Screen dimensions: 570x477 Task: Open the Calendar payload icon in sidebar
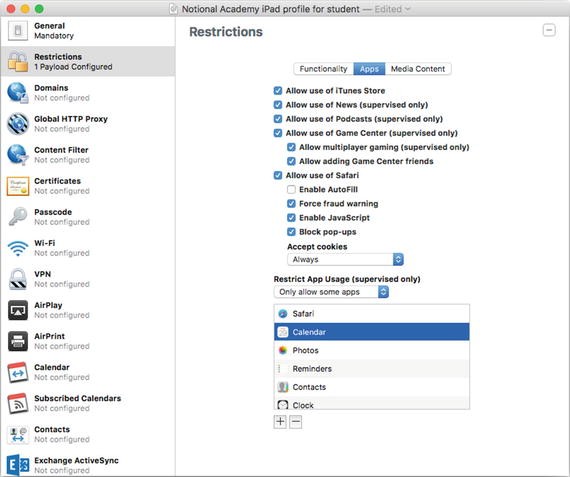point(18,372)
